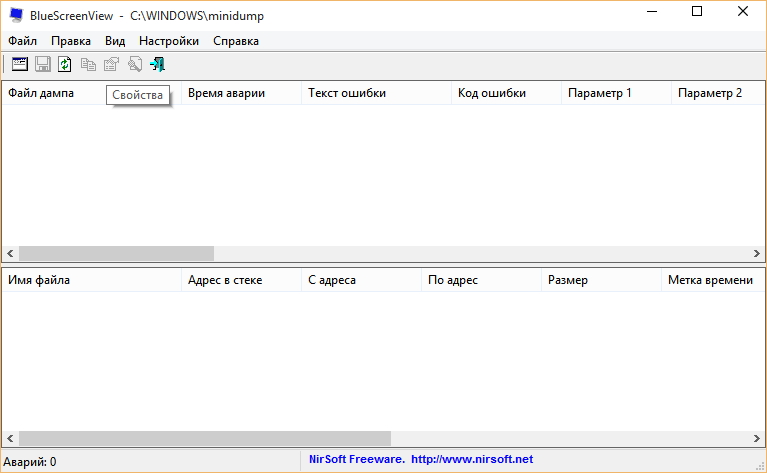Sort by Адрес в стеке column header
Screen dimensions: 767x473
241,280
